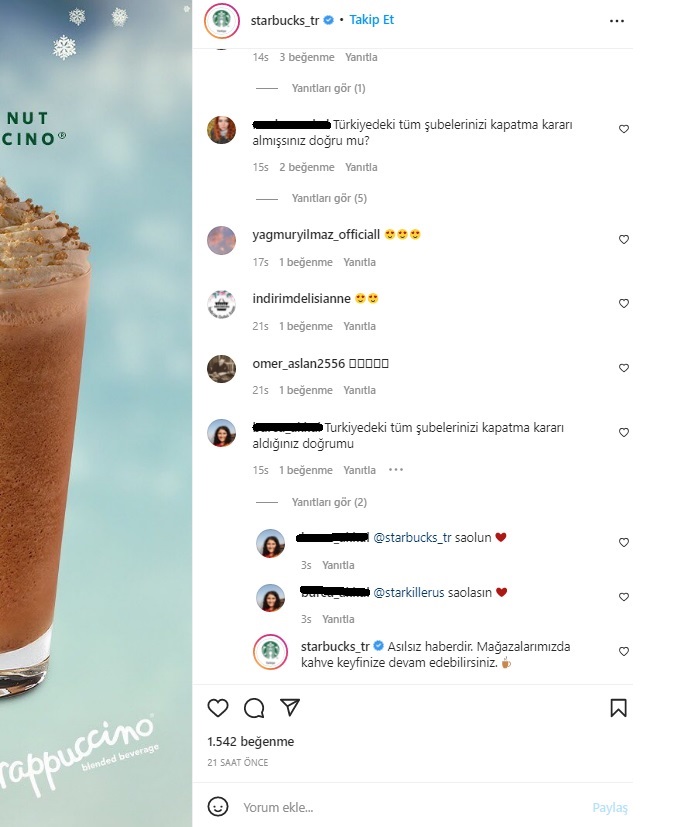Focus the Yorum ekle comment field
The image size is (700, 827).
(x=411, y=807)
